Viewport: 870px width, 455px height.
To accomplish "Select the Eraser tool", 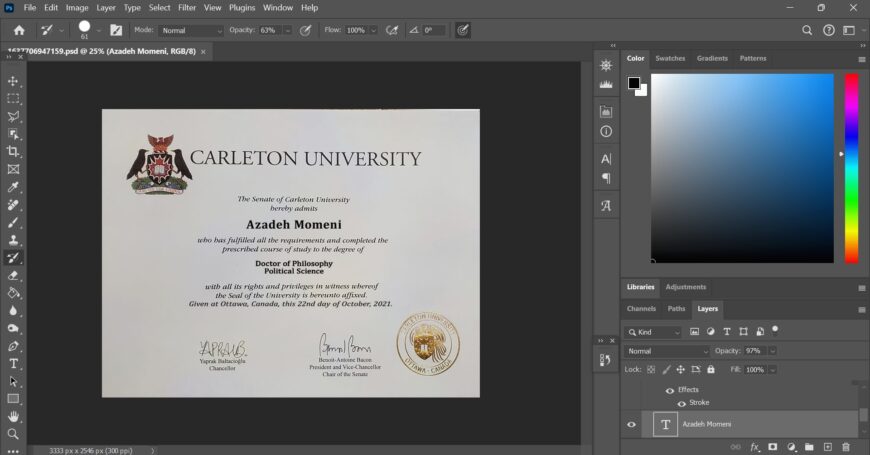I will click(13, 275).
